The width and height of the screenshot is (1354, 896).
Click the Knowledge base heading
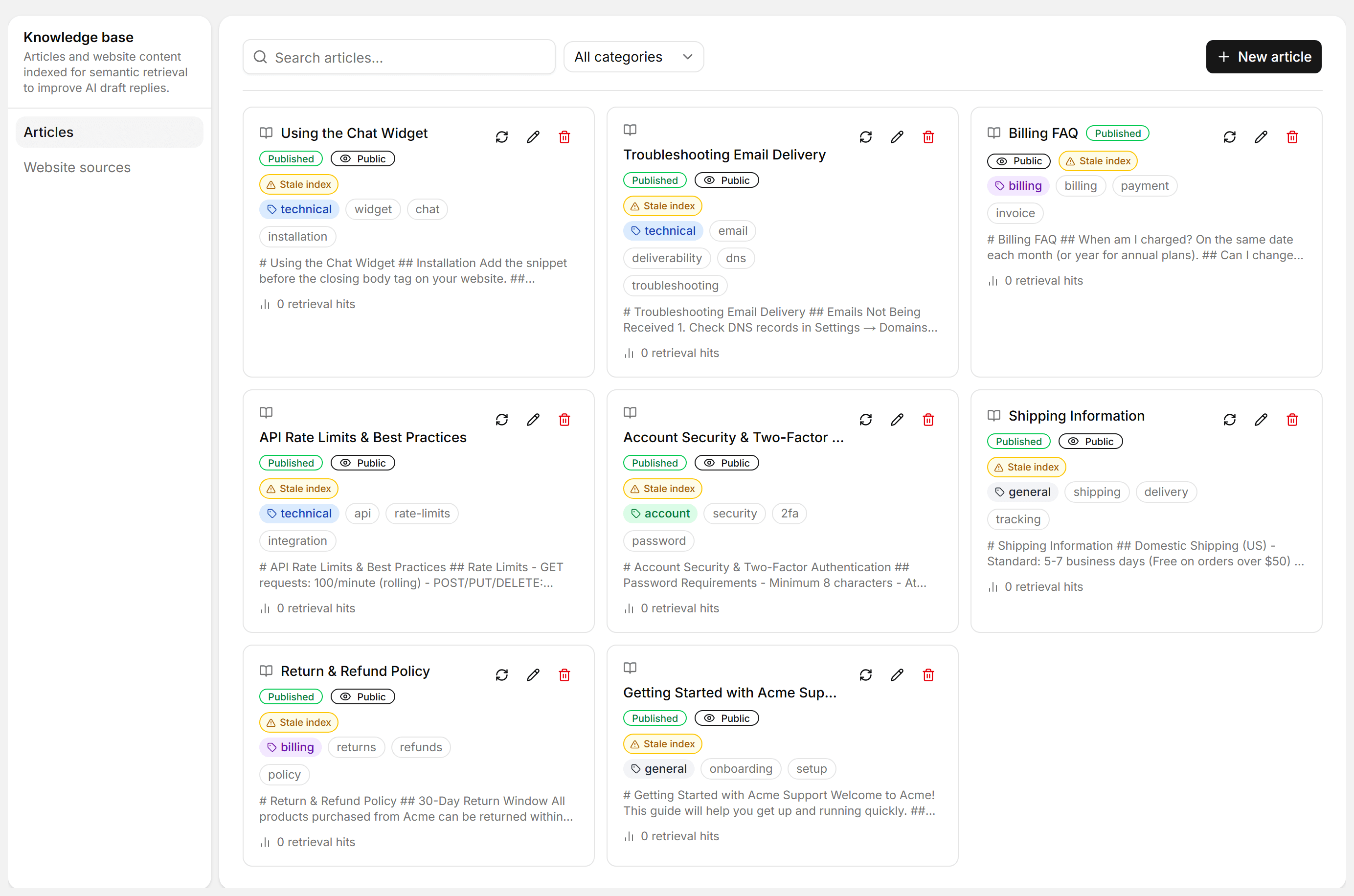point(78,37)
